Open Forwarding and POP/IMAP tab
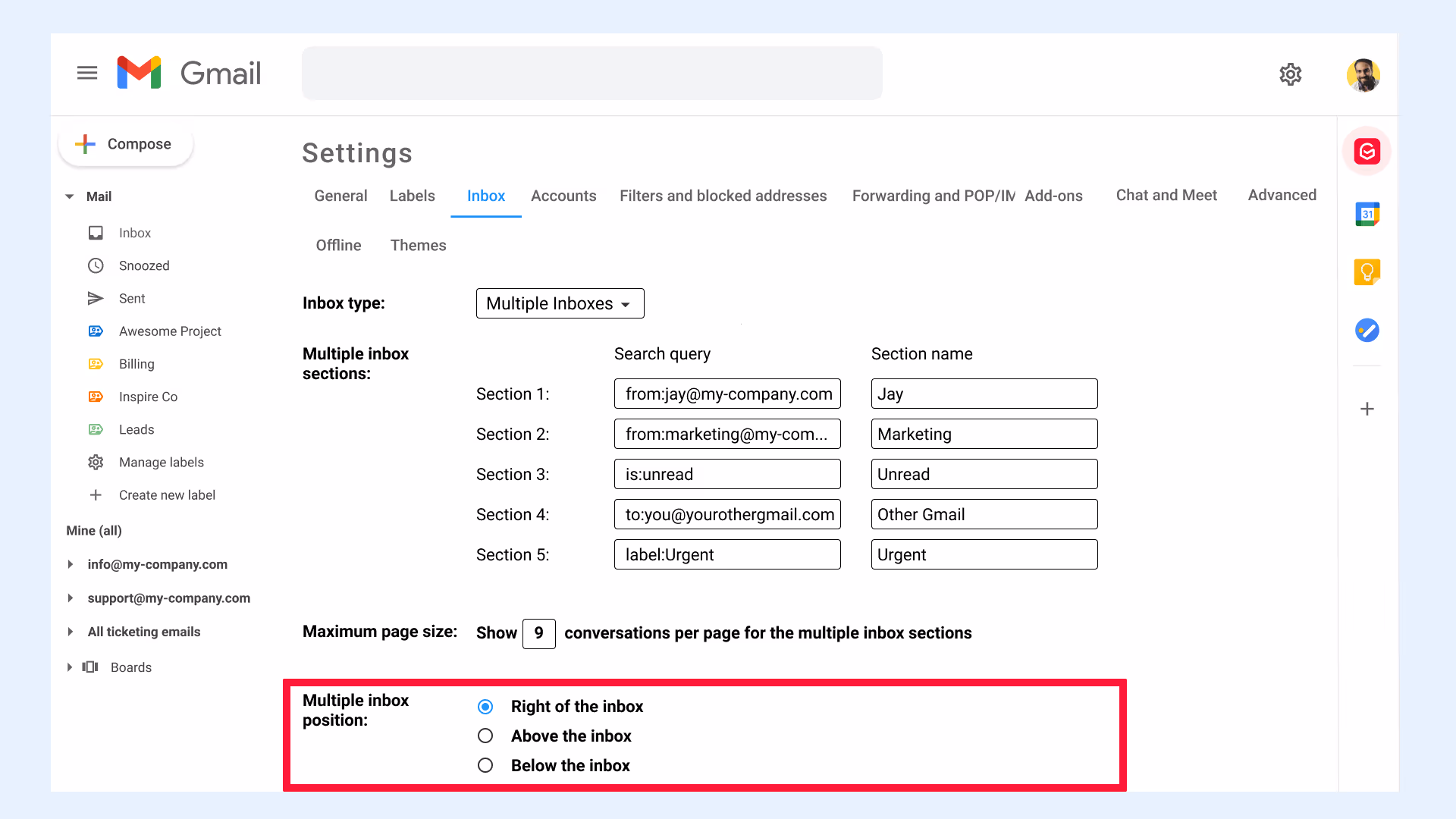Image resolution: width=1456 pixels, height=819 pixels. 934,196
